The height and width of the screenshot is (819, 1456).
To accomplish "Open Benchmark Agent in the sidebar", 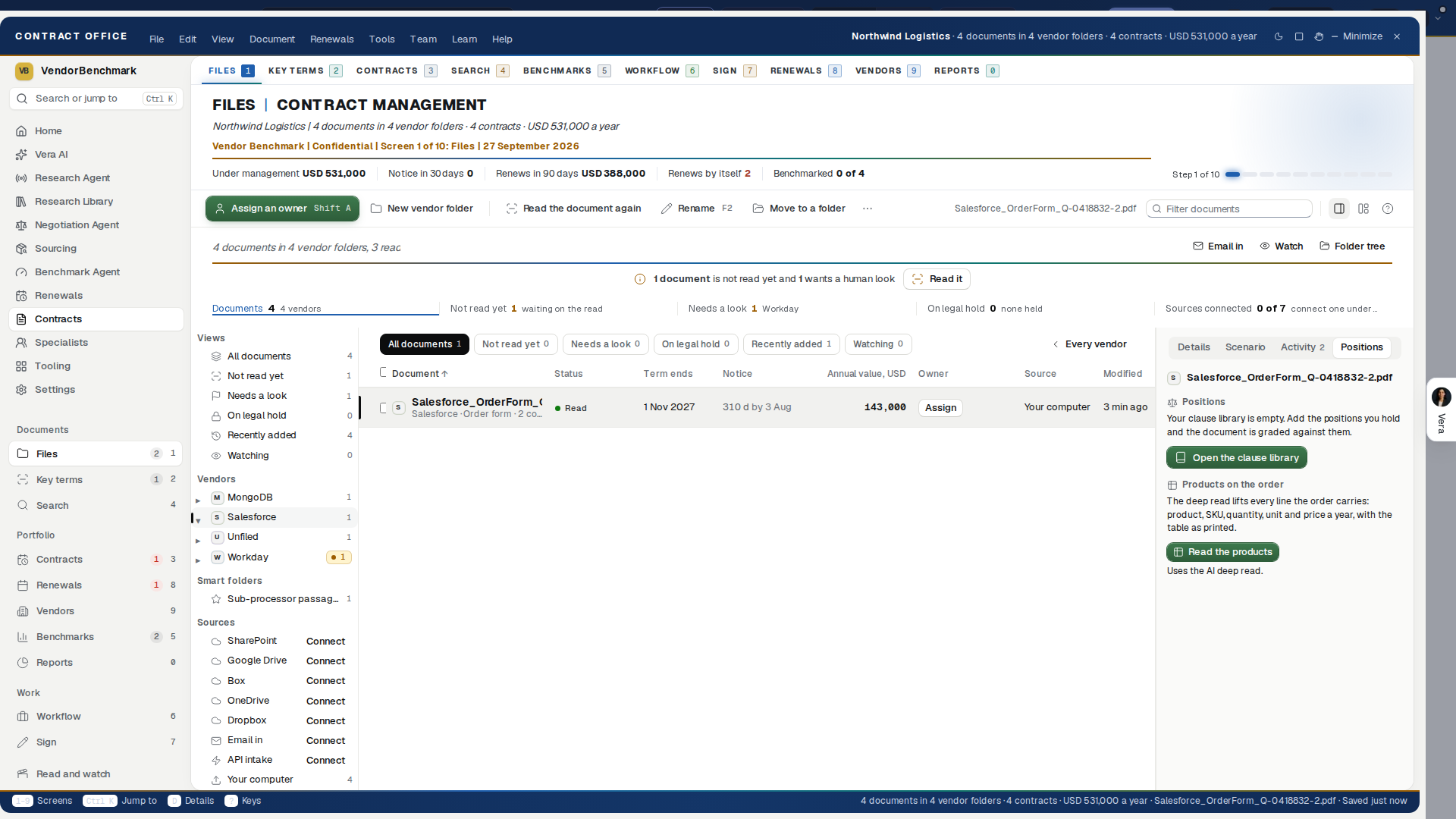I will (x=96, y=271).
